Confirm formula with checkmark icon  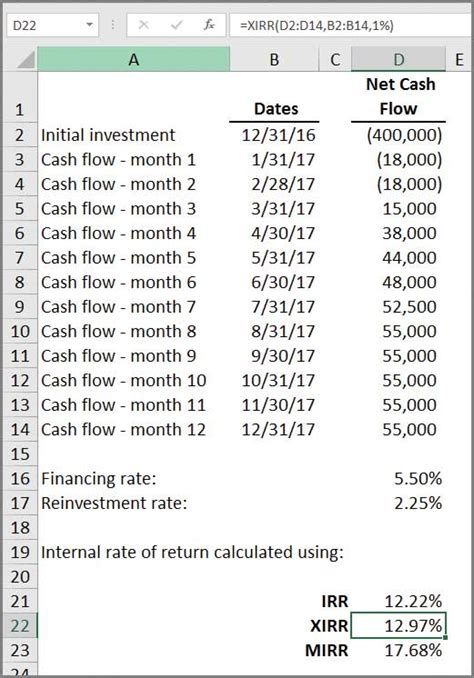coord(176,26)
